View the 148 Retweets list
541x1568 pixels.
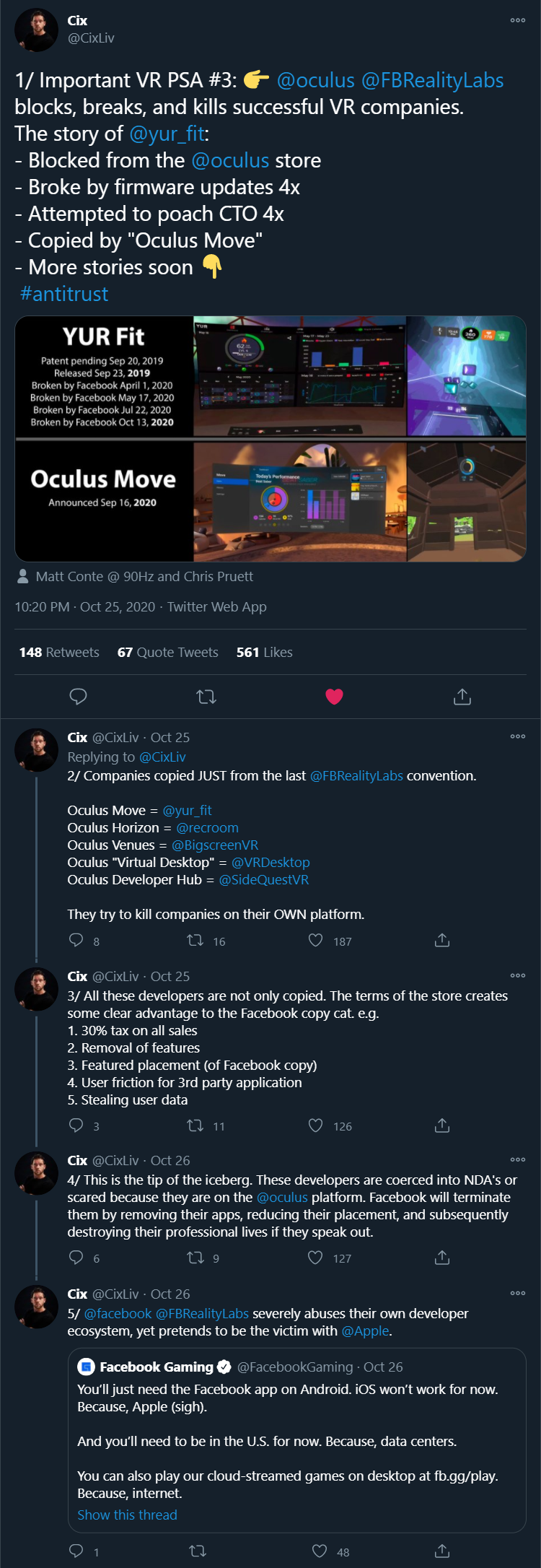(59, 652)
